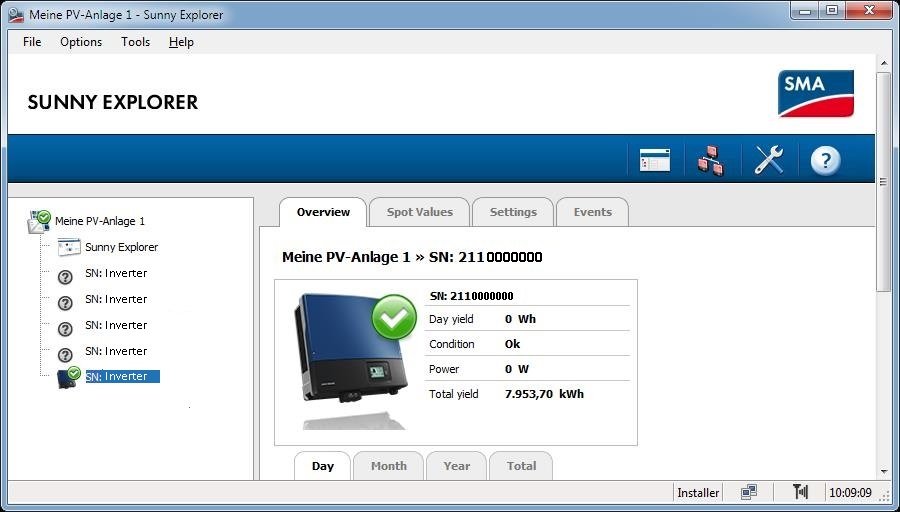This screenshot has width=900, height=512.
Task: Open the Options menu
Action: click(81, 42)
